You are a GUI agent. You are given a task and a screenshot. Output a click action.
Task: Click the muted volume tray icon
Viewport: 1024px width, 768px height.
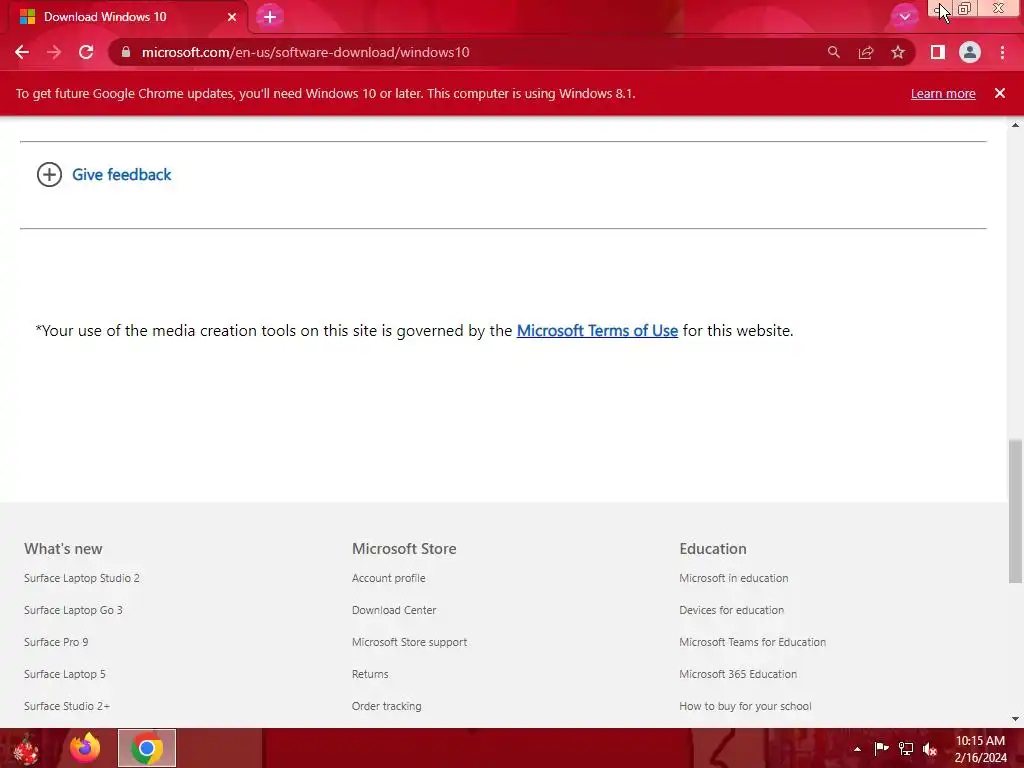coord(930,749)
